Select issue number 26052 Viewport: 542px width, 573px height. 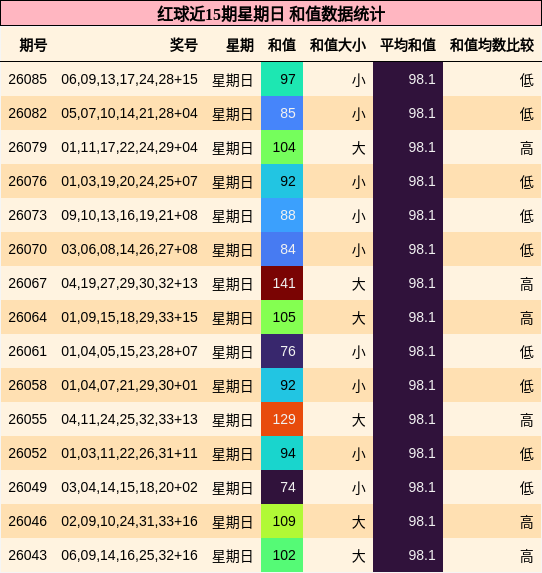(x=27, y=453)
